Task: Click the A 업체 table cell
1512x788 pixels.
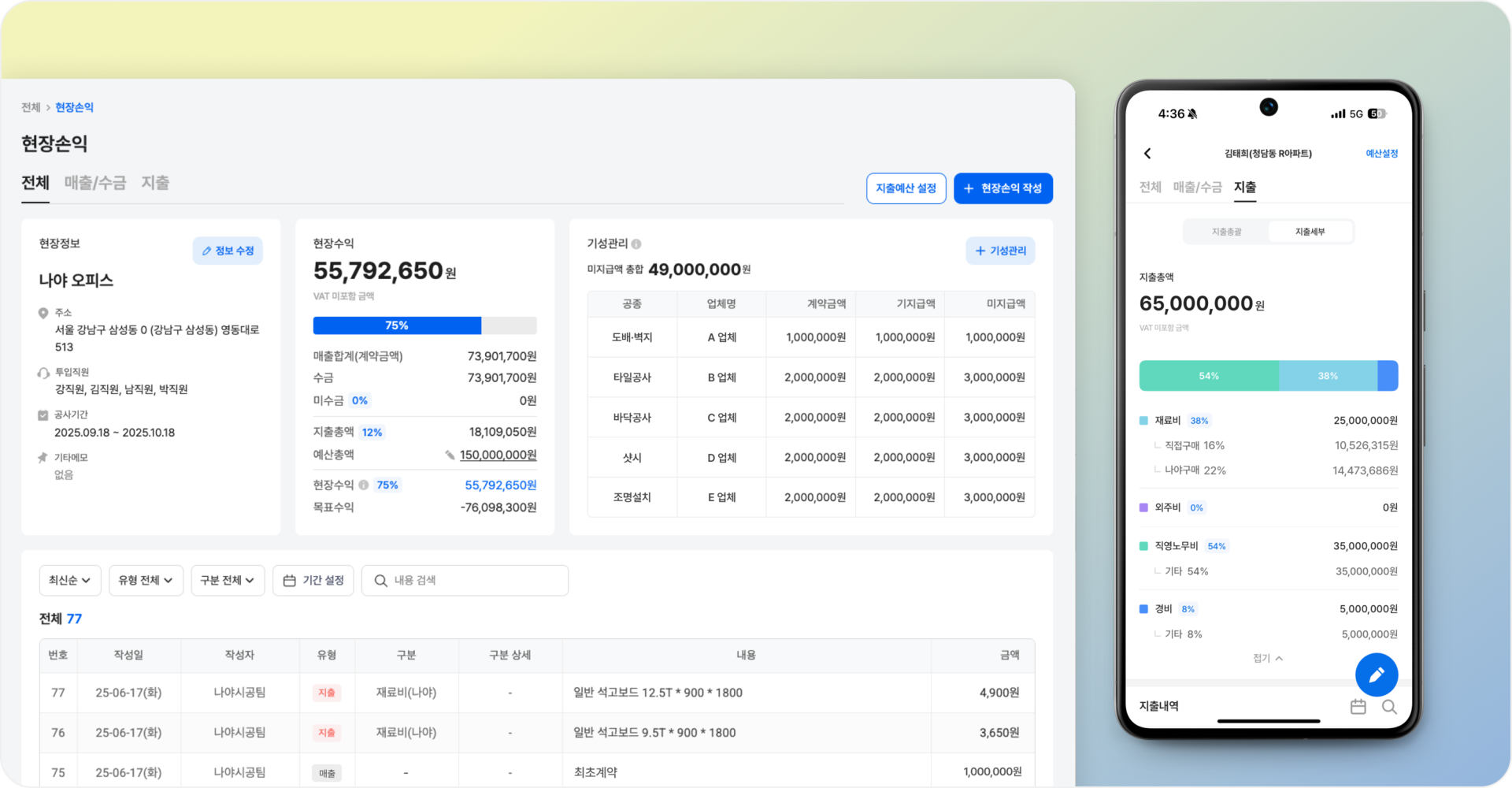Action: coord(721,337)
